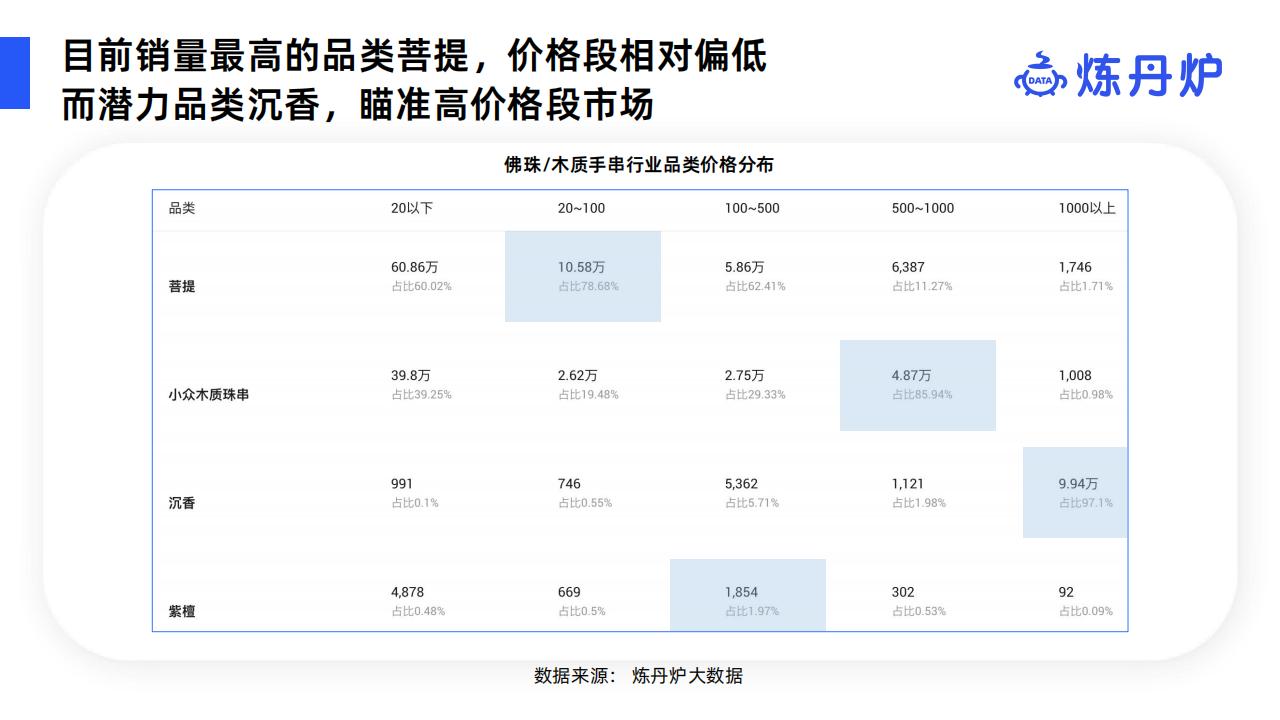Click the 746 cell value

coord(569,484)
